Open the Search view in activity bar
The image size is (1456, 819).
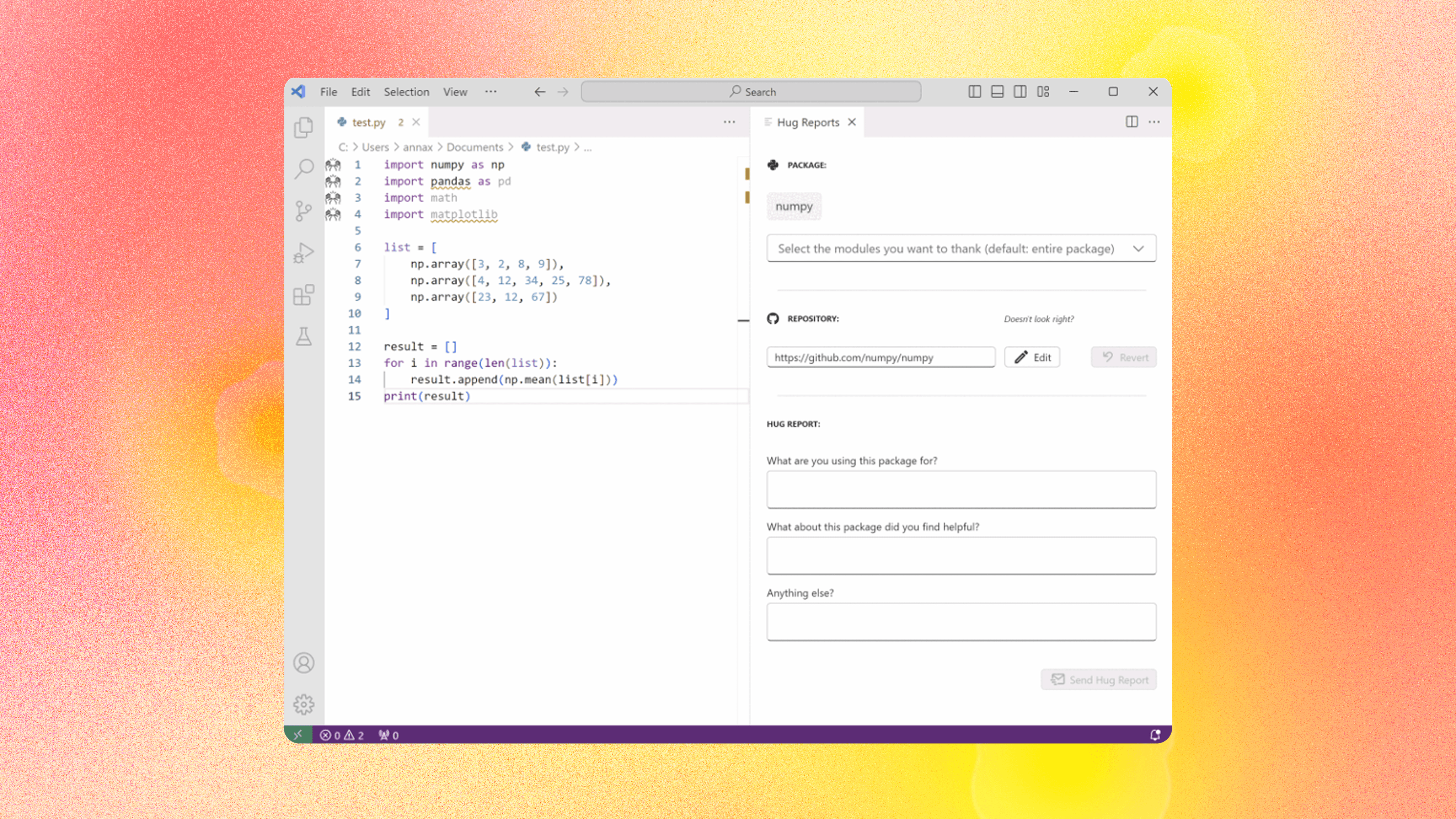[x=304, y=168]
